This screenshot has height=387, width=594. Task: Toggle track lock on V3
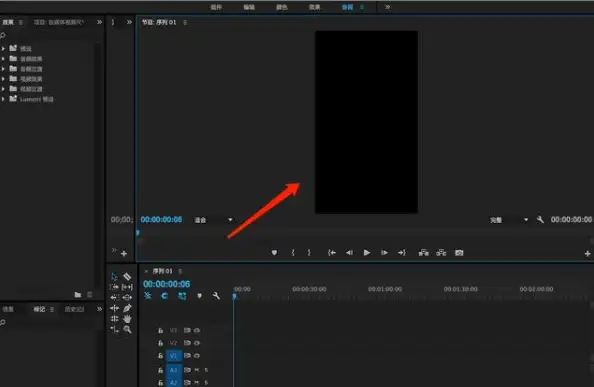[160, 331]
